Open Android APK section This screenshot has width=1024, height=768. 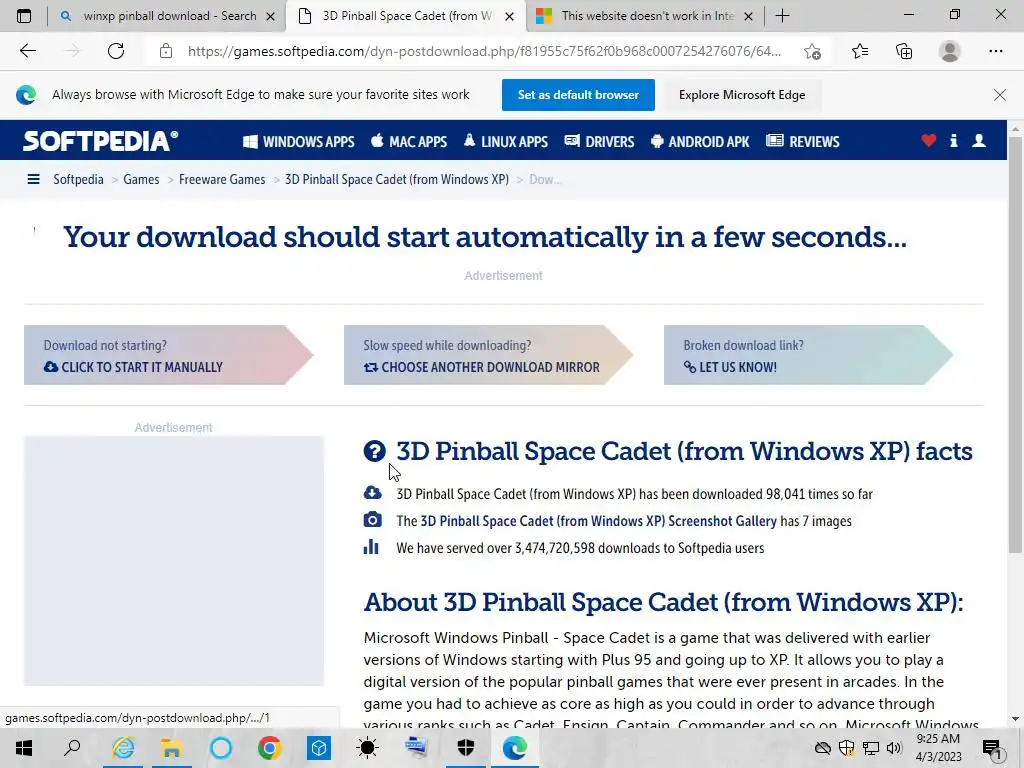point(700,142)
